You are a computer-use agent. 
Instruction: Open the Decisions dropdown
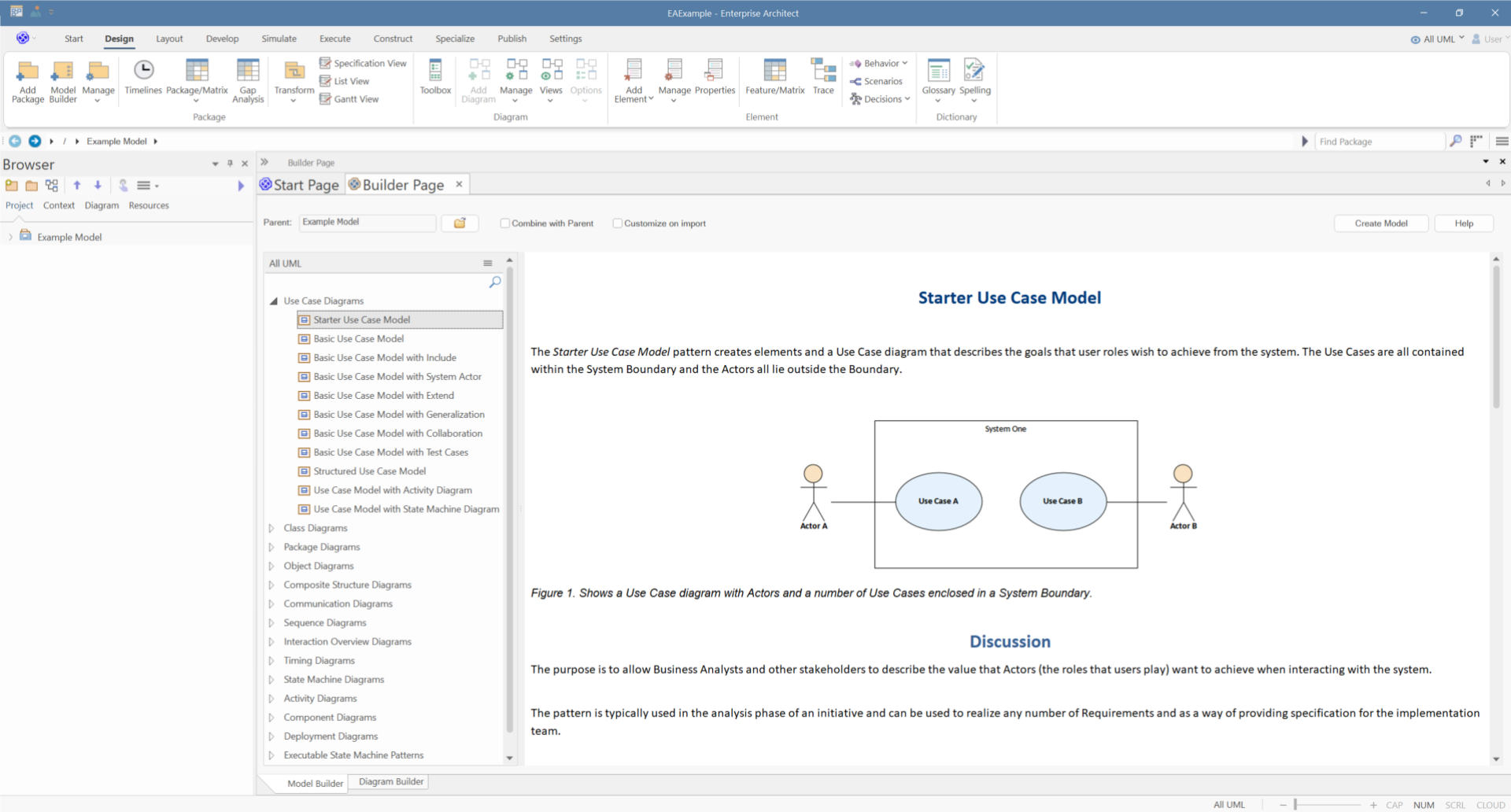click(x=880, y=99)
